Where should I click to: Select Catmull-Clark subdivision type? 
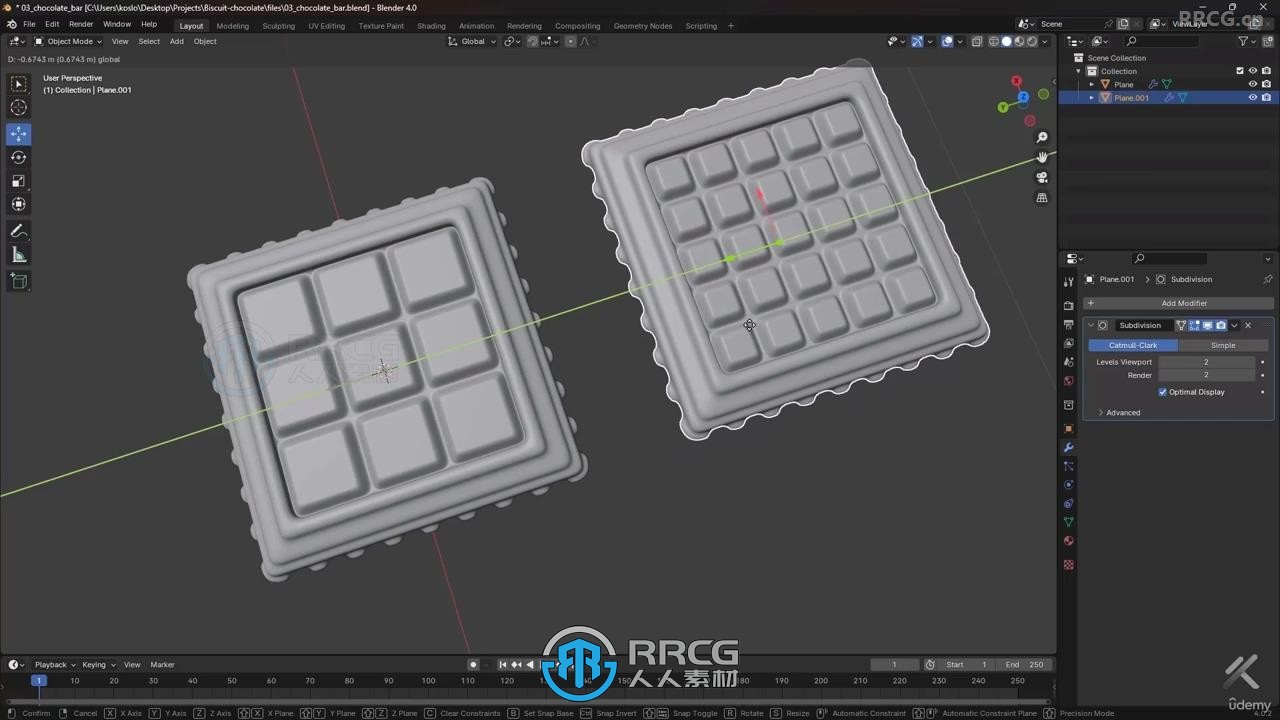[1133, 345]
